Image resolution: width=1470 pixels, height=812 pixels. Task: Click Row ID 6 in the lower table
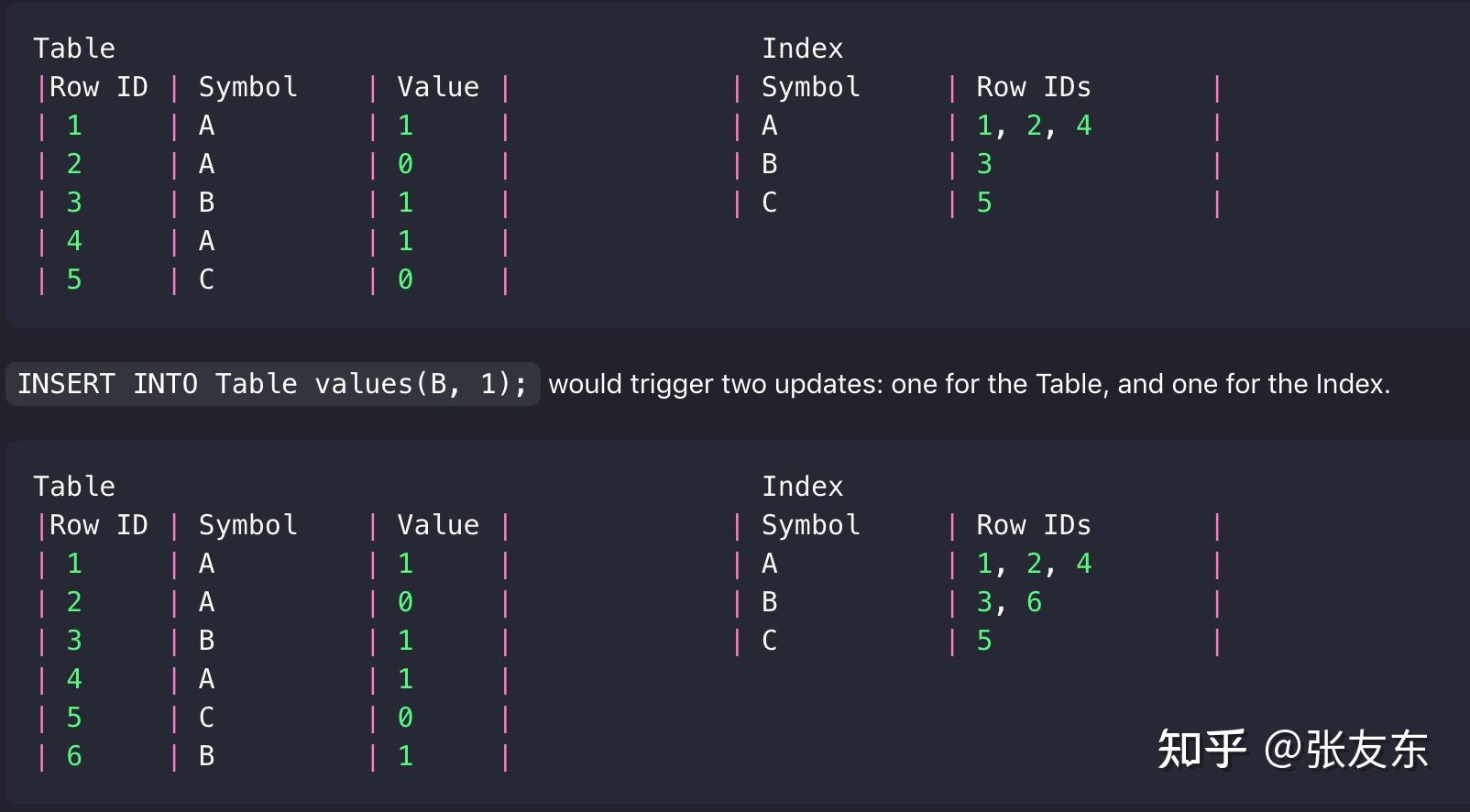tap(74, 756)
